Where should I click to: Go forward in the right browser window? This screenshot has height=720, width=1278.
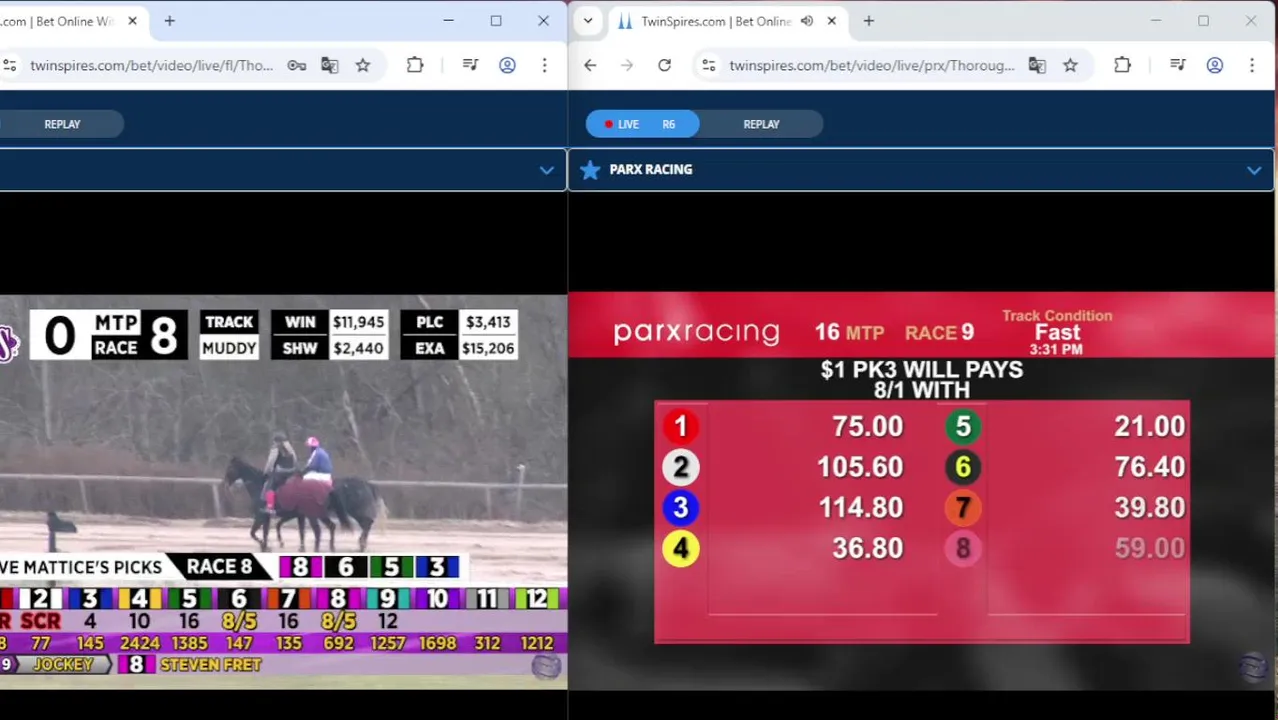pos(627,65)
